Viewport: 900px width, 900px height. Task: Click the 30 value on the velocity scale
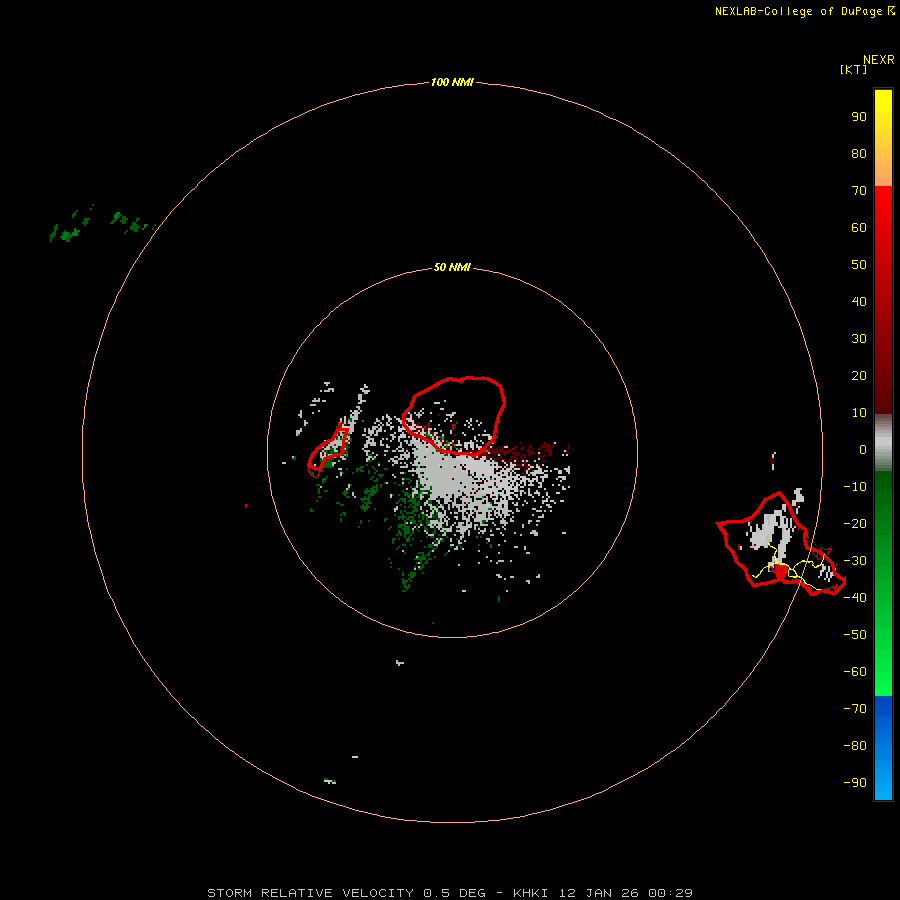point(859,339)
